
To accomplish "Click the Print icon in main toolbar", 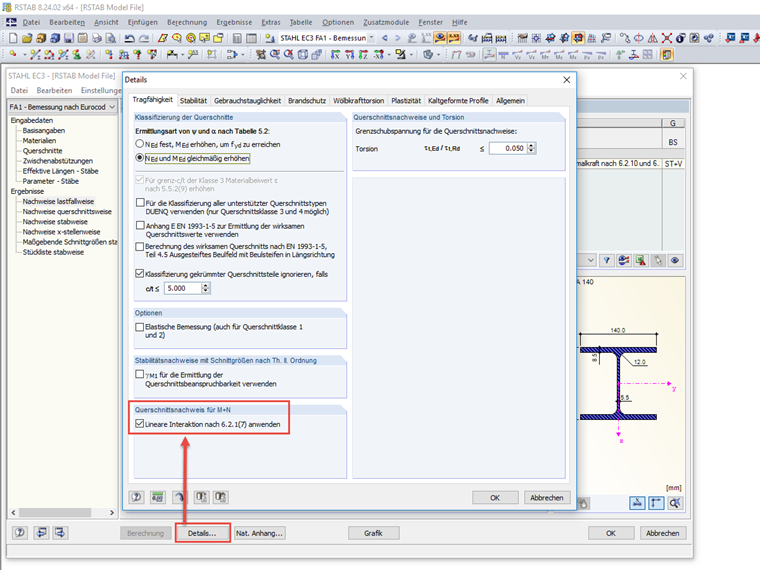I will (x=97, y=38).
